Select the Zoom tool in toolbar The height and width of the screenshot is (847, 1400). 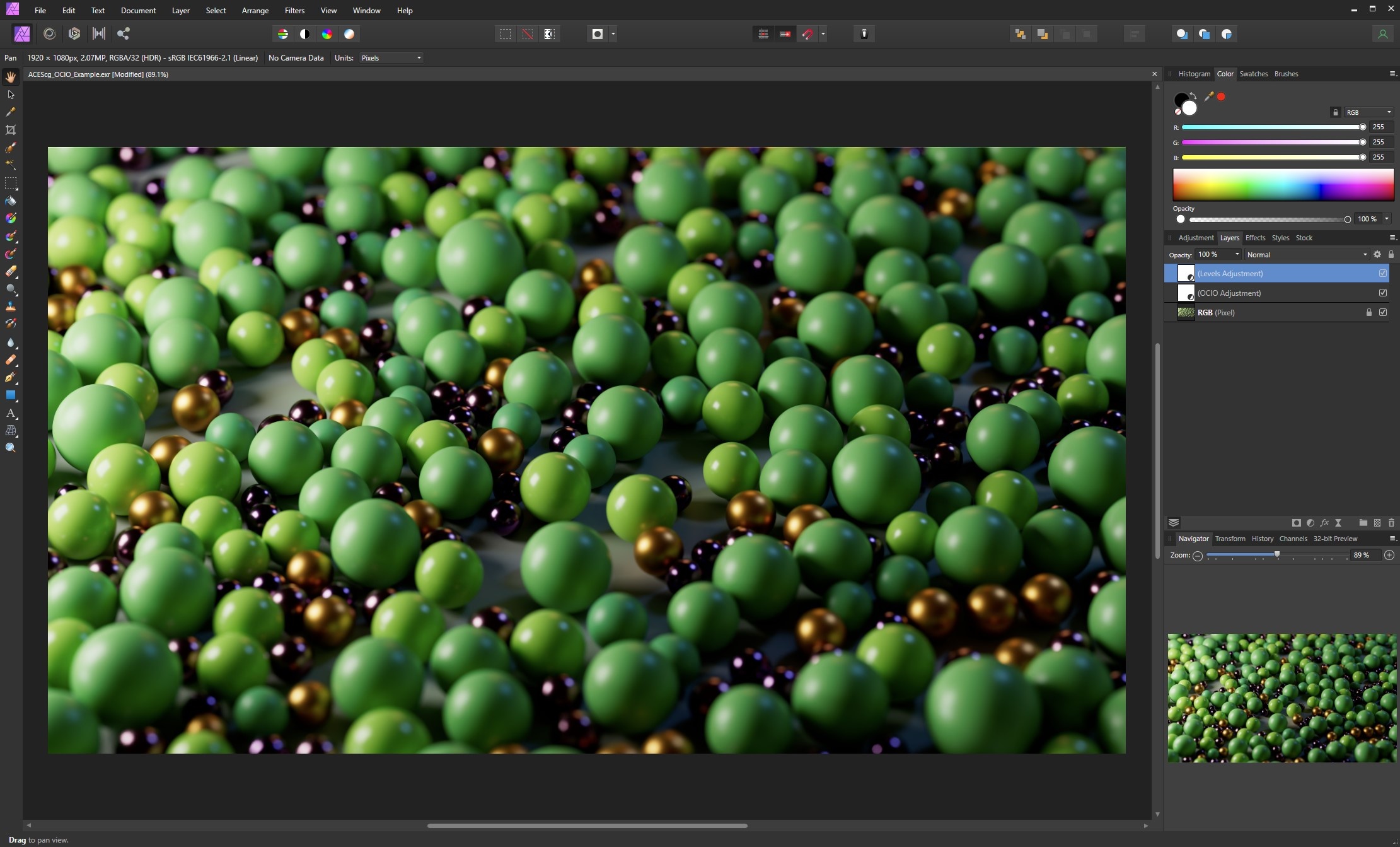coord(11,448)
